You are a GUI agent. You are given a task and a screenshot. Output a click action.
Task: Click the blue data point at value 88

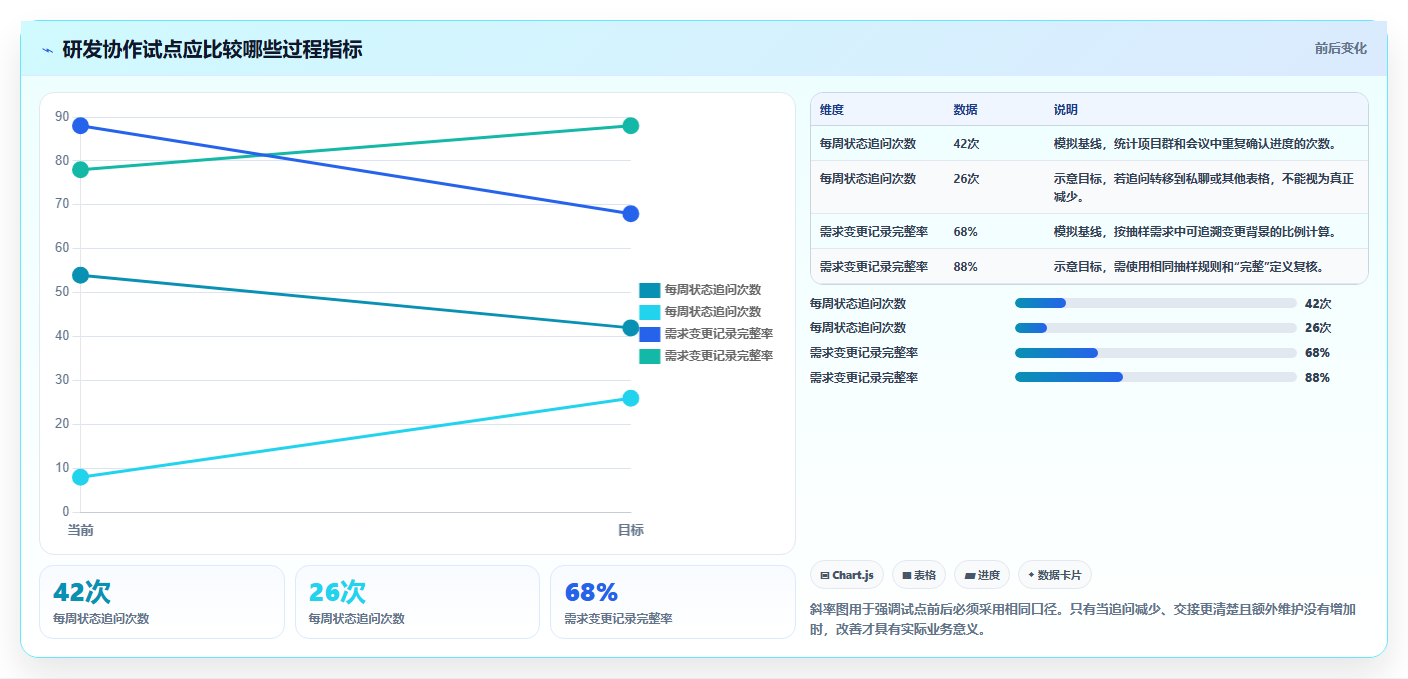pyautogui.click(x=81, y=126)
